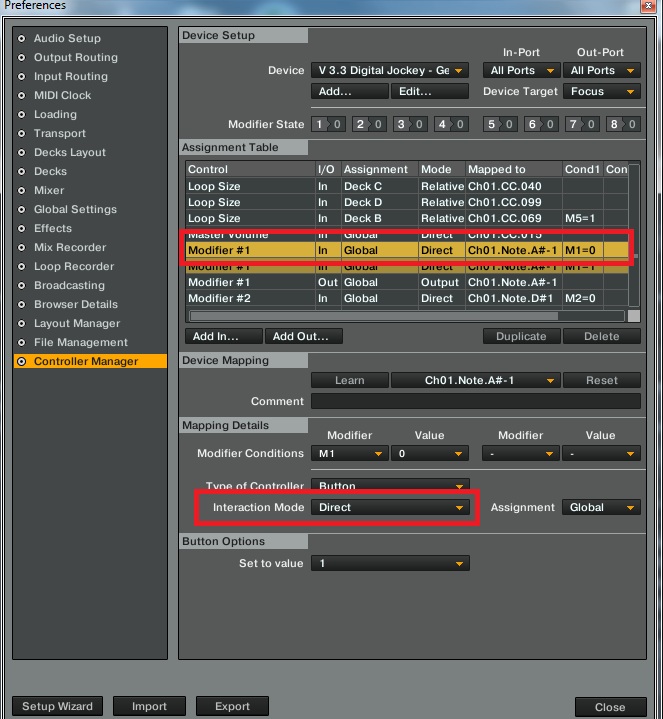Open Mixer preferences

pos(49,190)
